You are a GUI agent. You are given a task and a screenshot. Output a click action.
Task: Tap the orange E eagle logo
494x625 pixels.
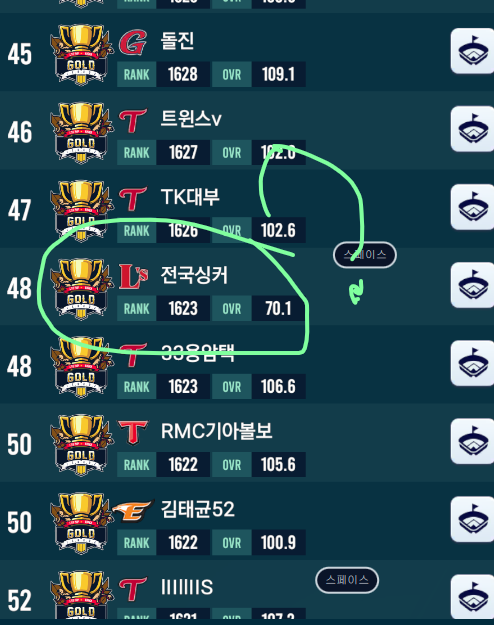point(133,510)
